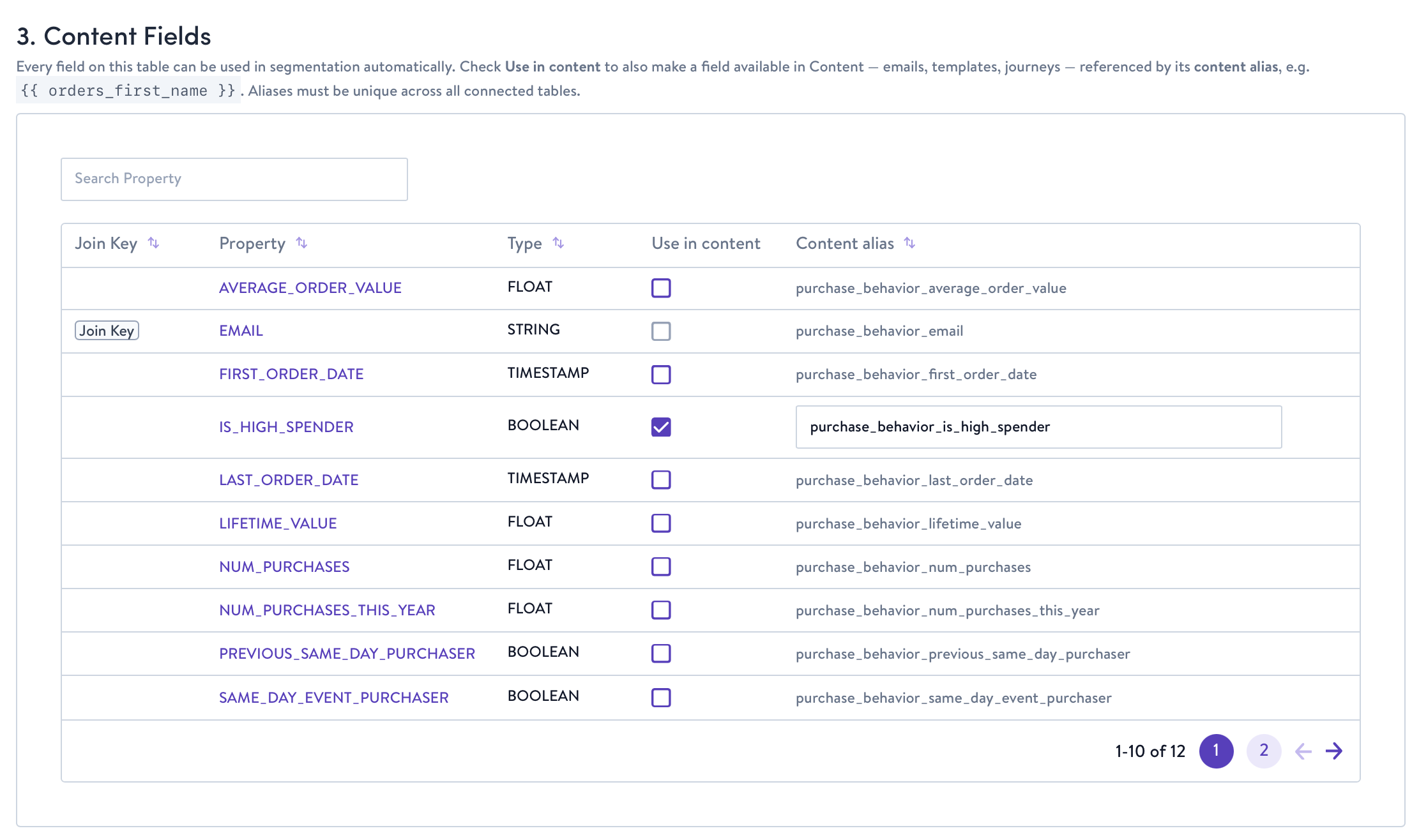Enable Use in content for AVERAGE_ORDER_VALUE
The height and width of the screenshot is (840, 1419).
(x=661, y=288)
